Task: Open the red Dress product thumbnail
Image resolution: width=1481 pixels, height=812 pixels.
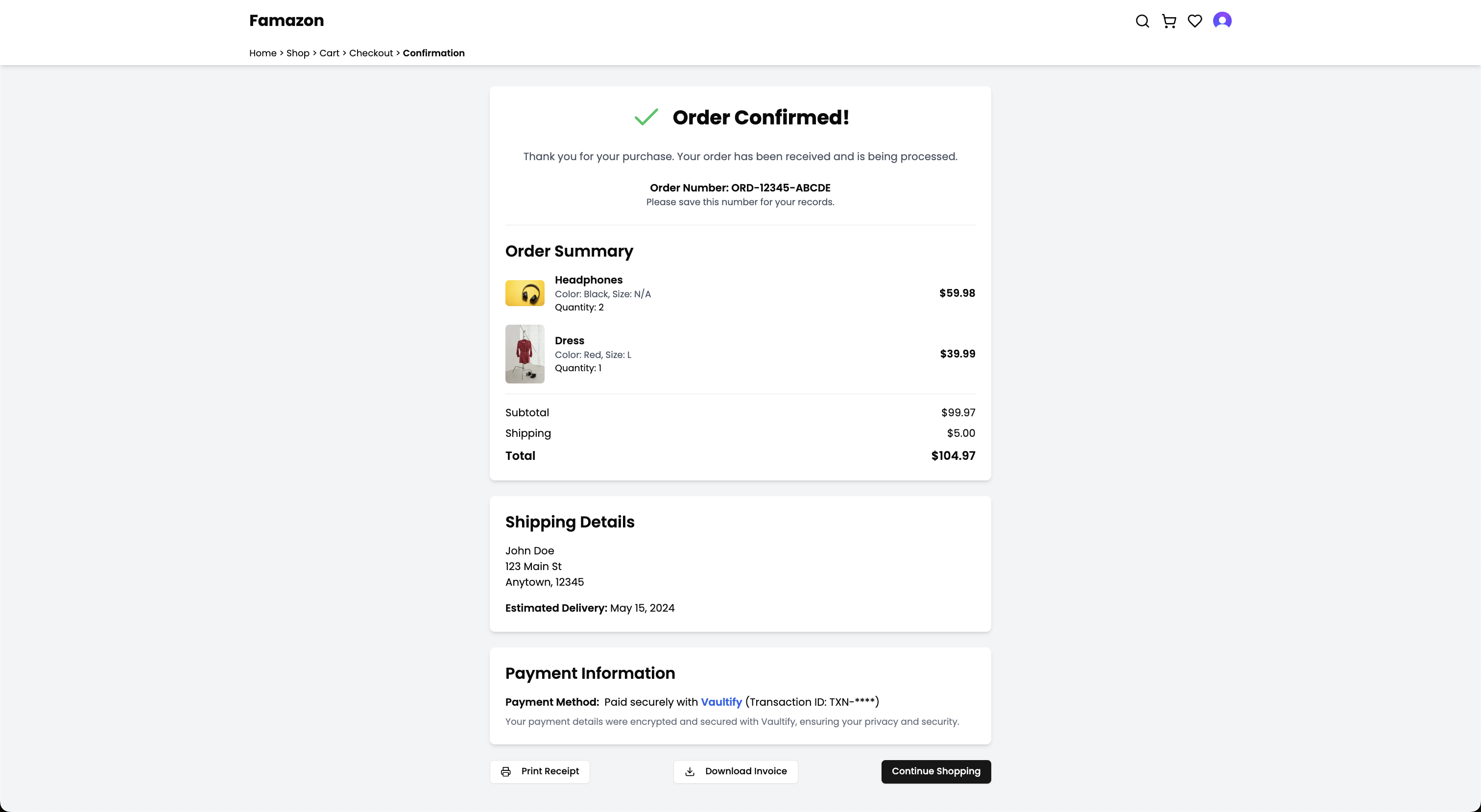Action: click(525, 354)
